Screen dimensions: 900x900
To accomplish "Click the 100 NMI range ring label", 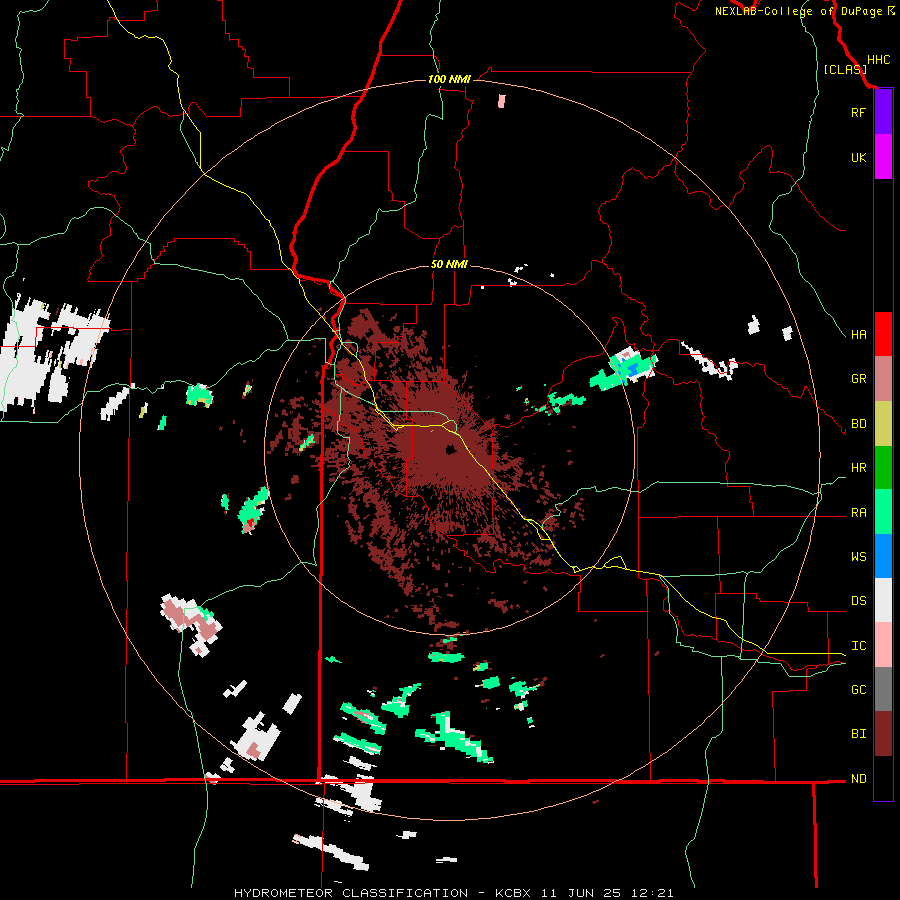I will point(449,79).
